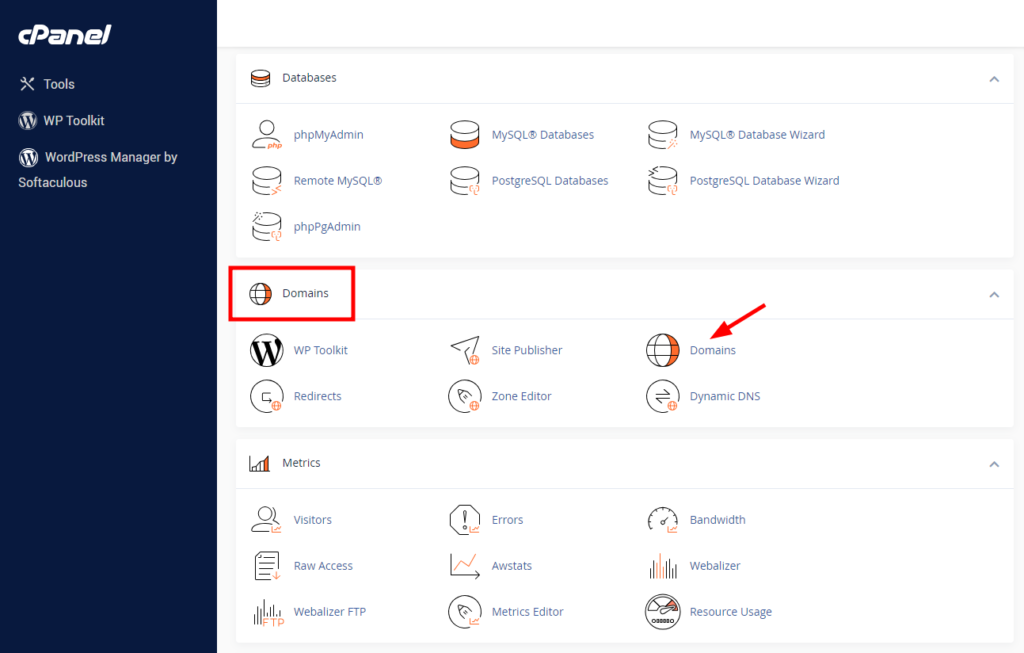Click the Redirects icon

266,396
